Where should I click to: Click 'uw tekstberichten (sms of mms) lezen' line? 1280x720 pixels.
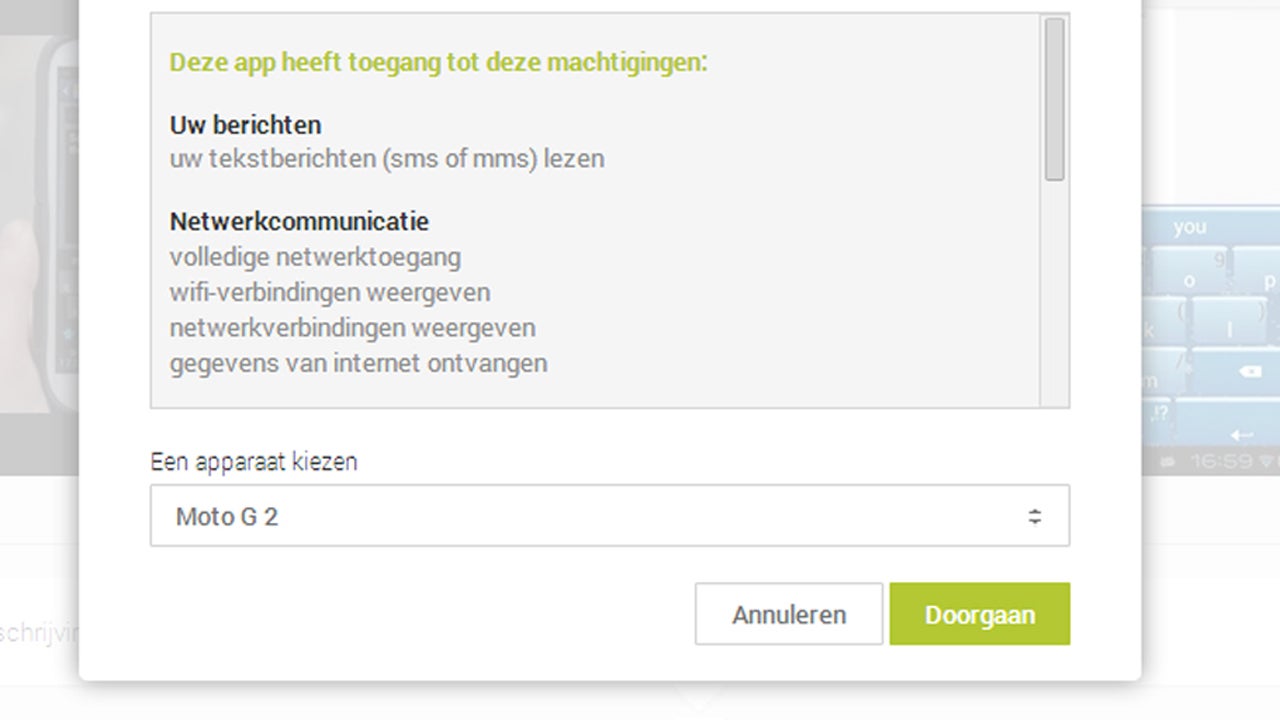(386, 159)
